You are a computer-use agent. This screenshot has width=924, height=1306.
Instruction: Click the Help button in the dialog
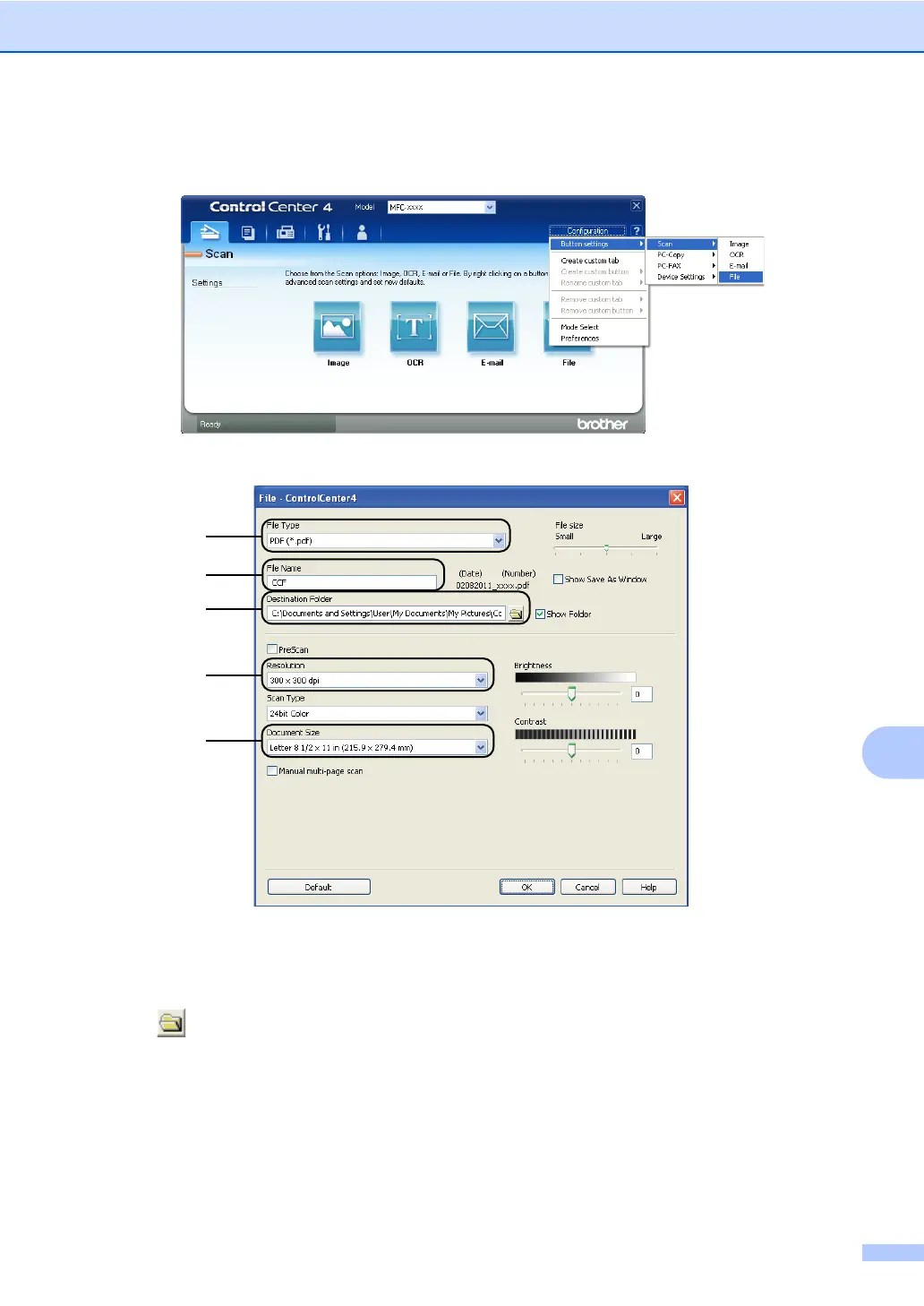[x=649, y=887]
